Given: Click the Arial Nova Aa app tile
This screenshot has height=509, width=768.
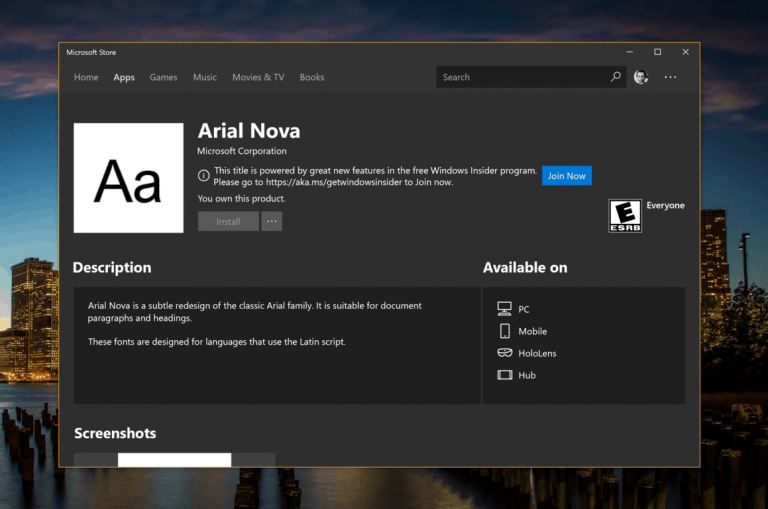Looking at the screenshot, I should point(128,178).
